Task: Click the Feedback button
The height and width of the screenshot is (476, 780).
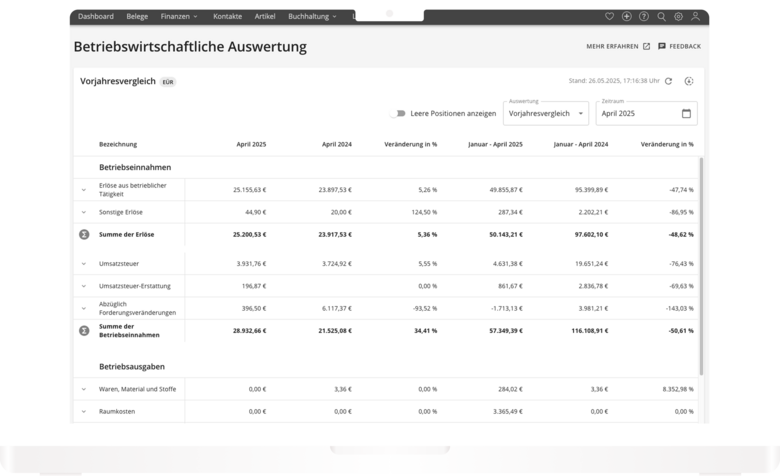Action: tap(679, 46)
